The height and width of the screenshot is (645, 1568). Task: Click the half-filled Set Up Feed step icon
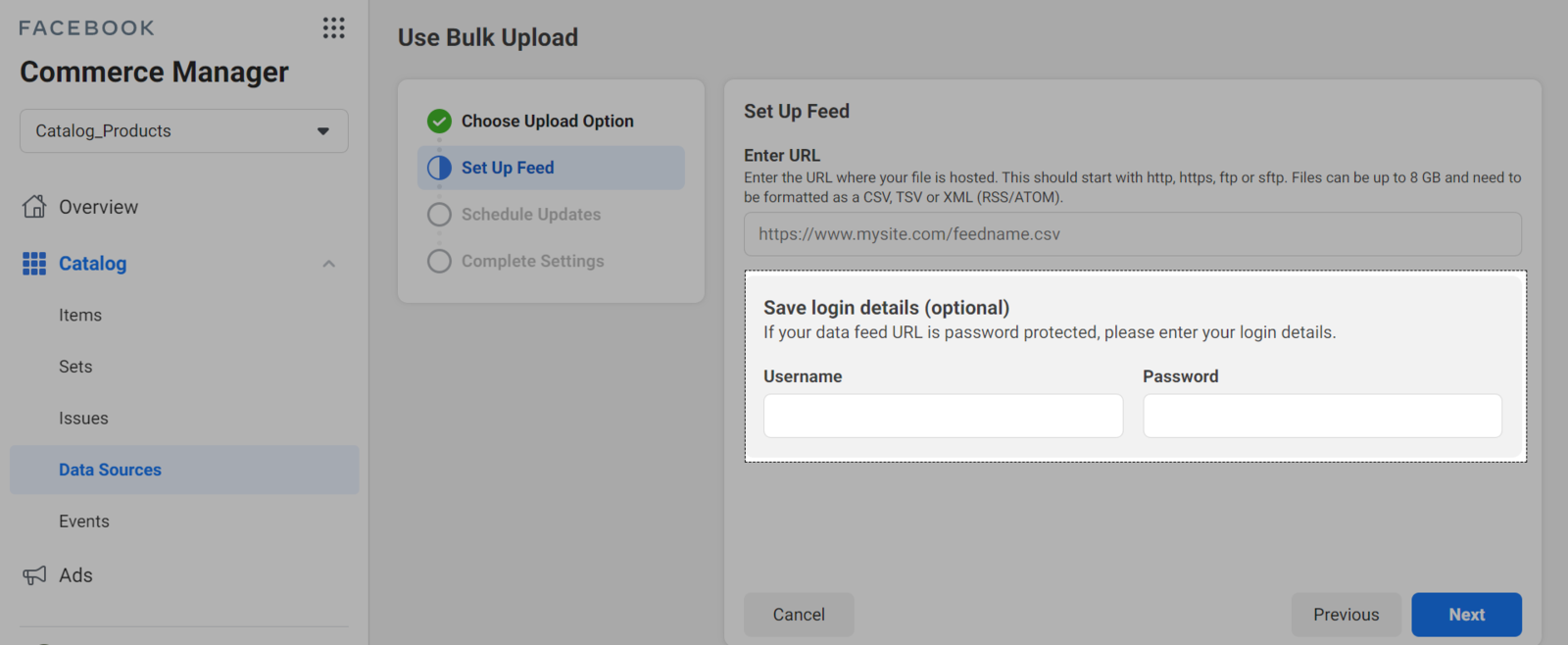point(439,168)
